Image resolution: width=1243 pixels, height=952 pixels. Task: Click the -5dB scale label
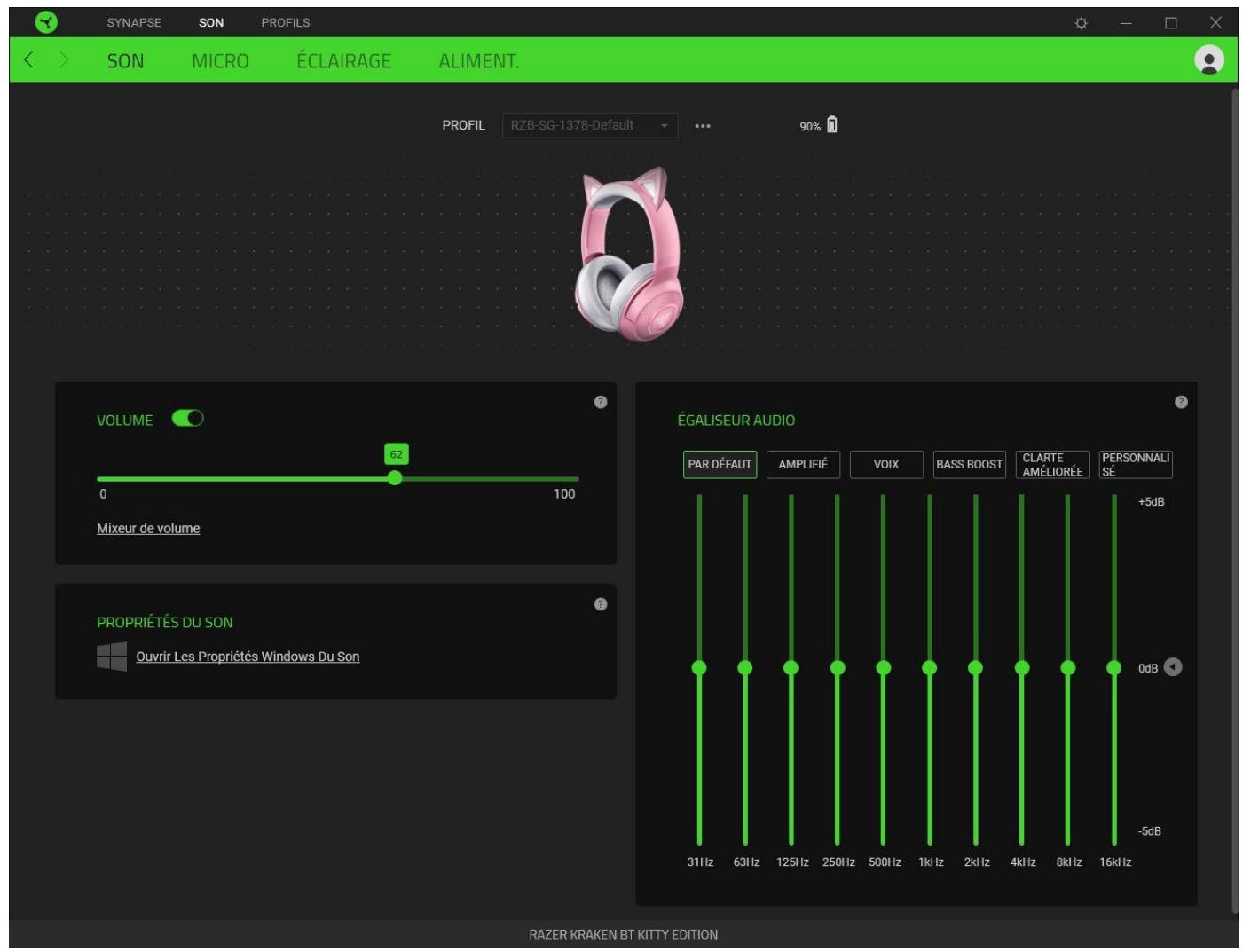[1150, 831]
